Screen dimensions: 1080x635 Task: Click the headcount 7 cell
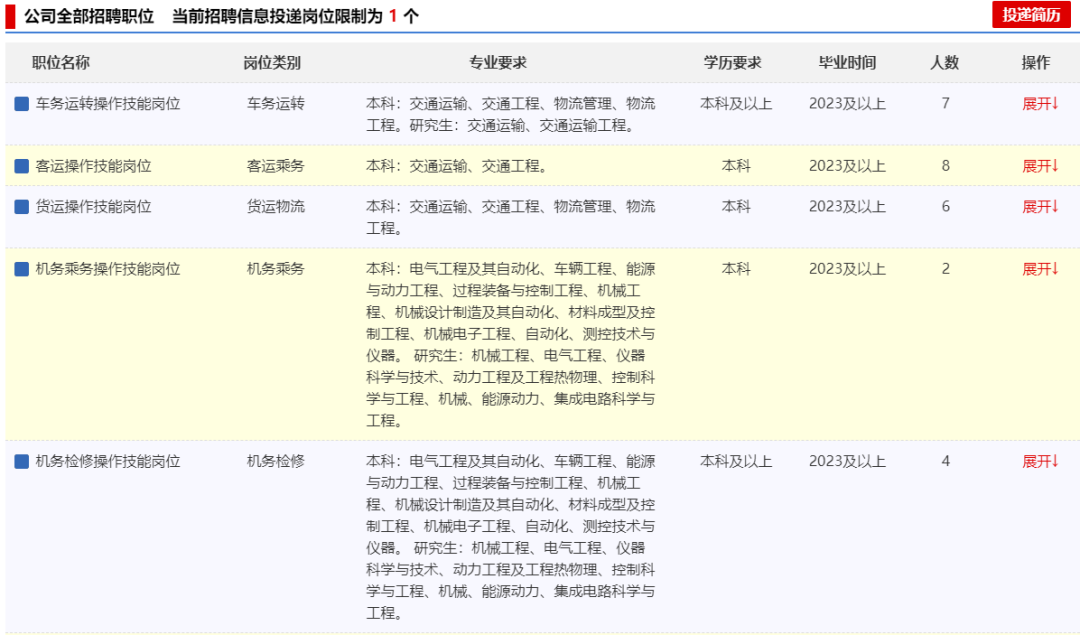[x=946, y=103]
